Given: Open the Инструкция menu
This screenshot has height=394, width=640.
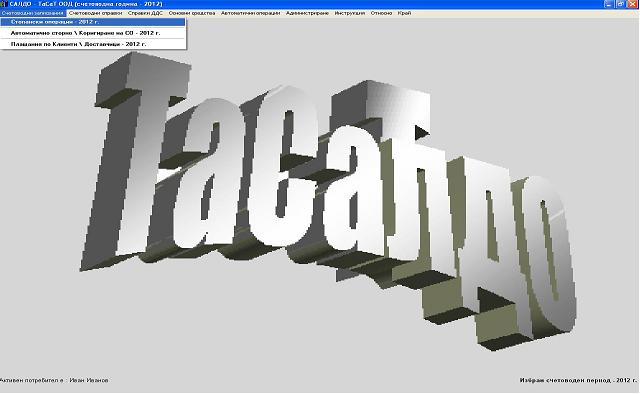Looking at the screenshot, I should (350, 13).
